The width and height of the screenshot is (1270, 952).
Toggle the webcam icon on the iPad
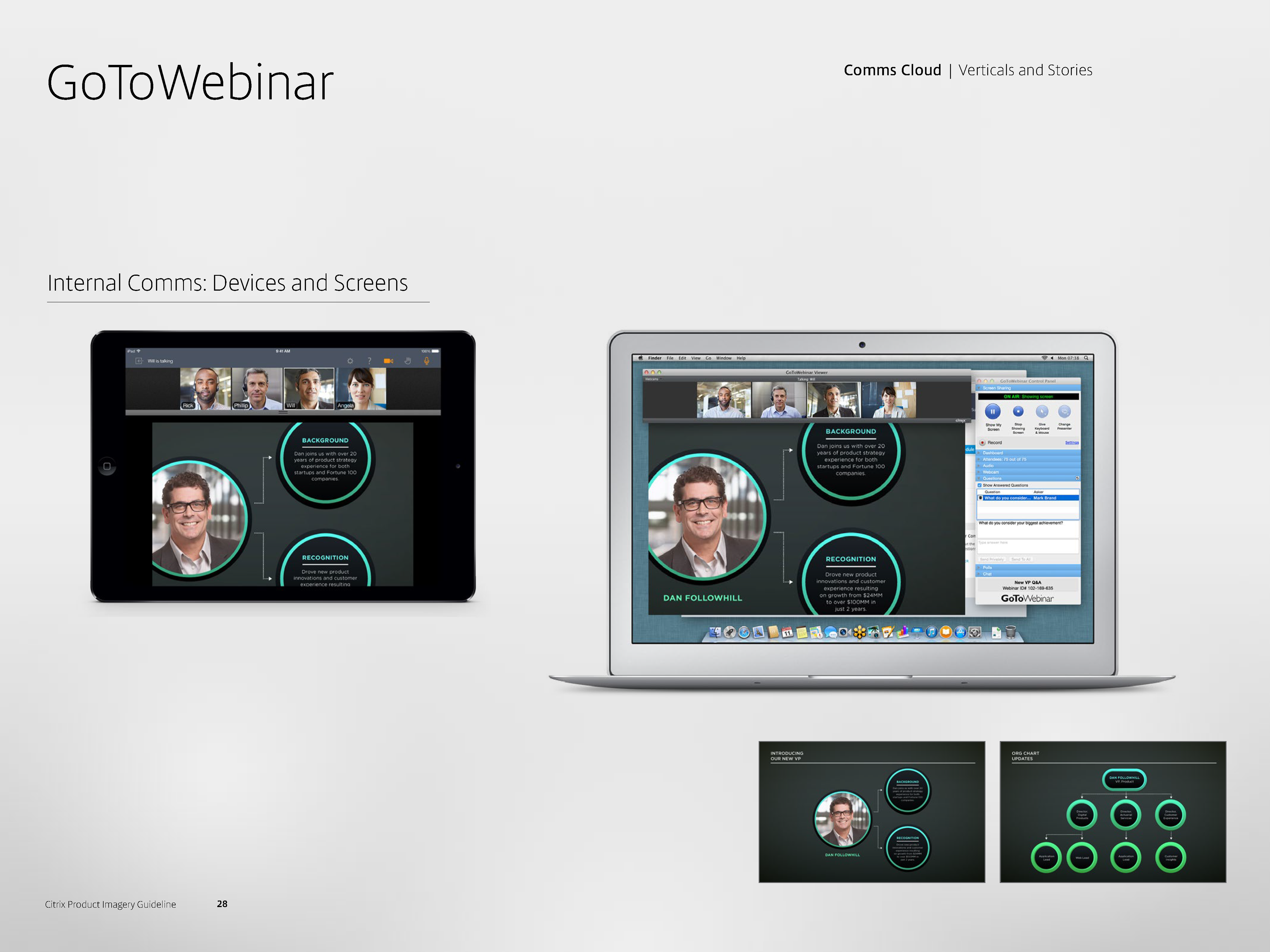pyautogui.click(x=389, y=361)
